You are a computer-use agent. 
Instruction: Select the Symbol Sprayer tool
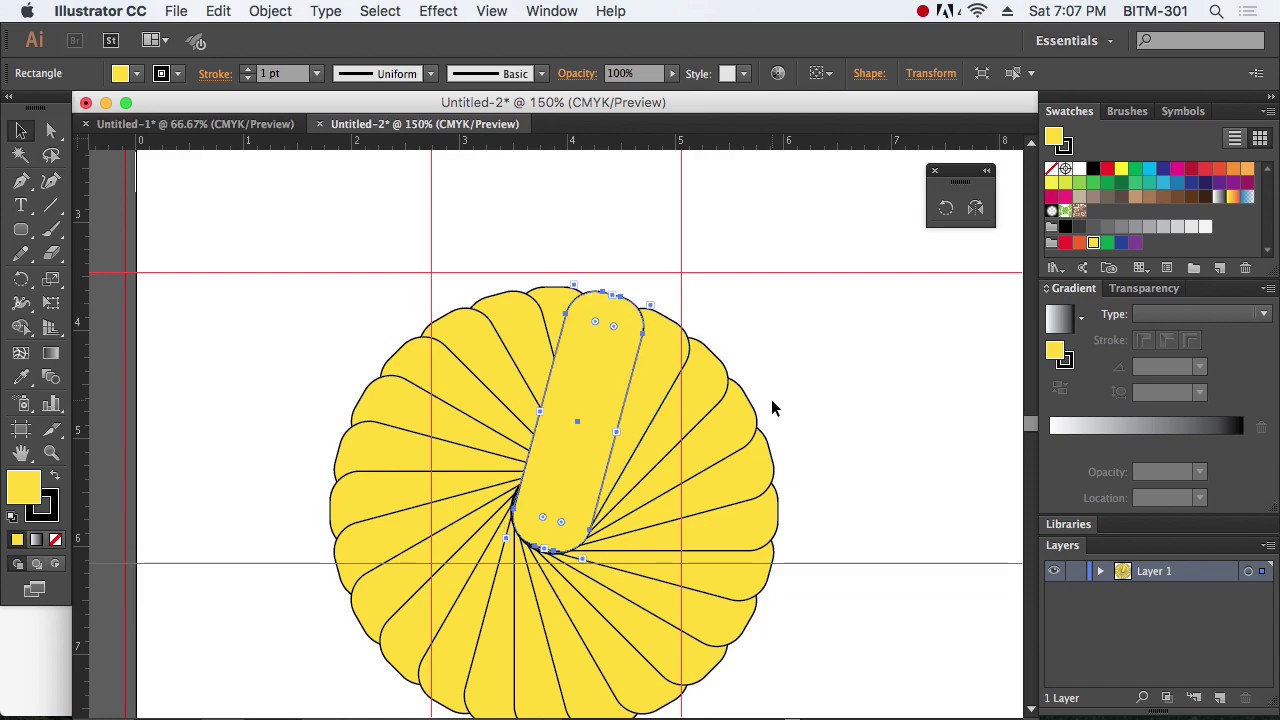[21, 403]
